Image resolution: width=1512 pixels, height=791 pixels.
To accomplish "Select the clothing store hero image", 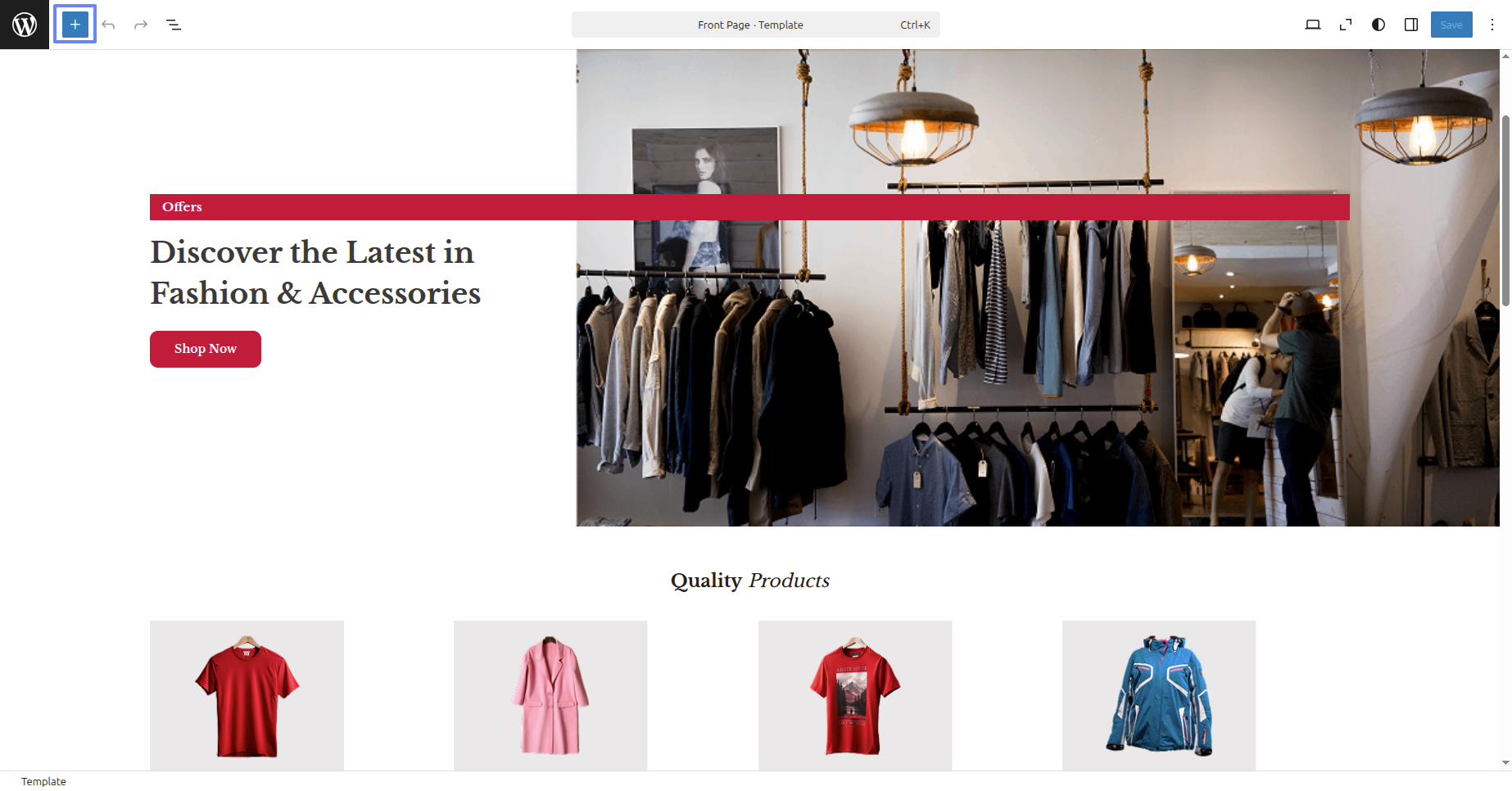I will pos(1038,287).
